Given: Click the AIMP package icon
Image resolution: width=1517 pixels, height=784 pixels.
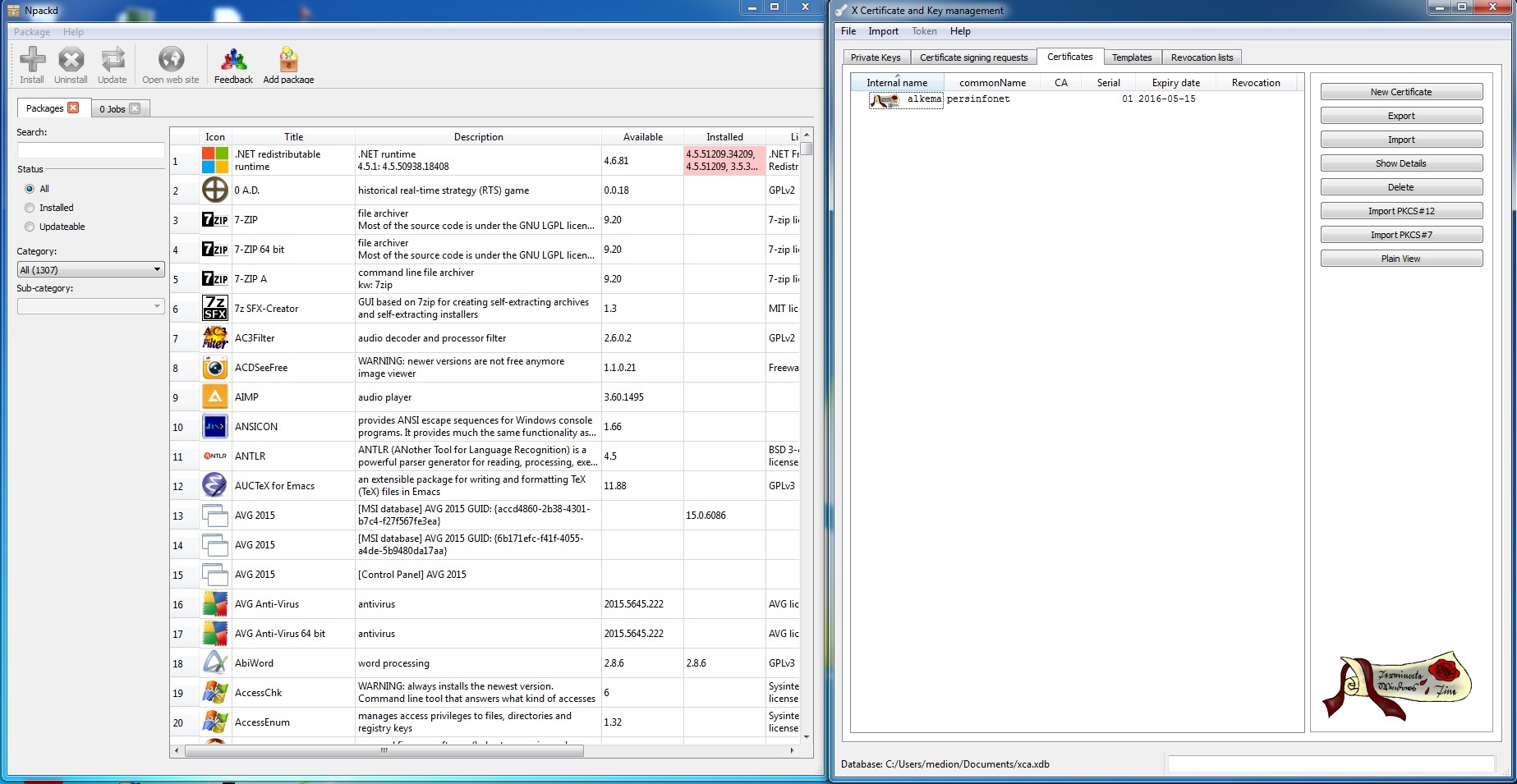Looking at the screenshot, I should pos(215,397).
